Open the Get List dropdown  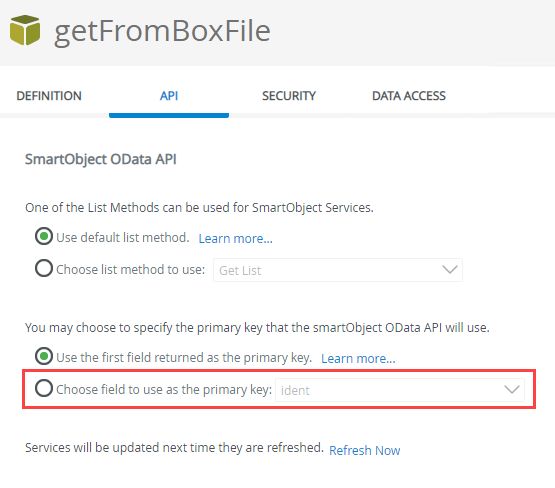338,270
